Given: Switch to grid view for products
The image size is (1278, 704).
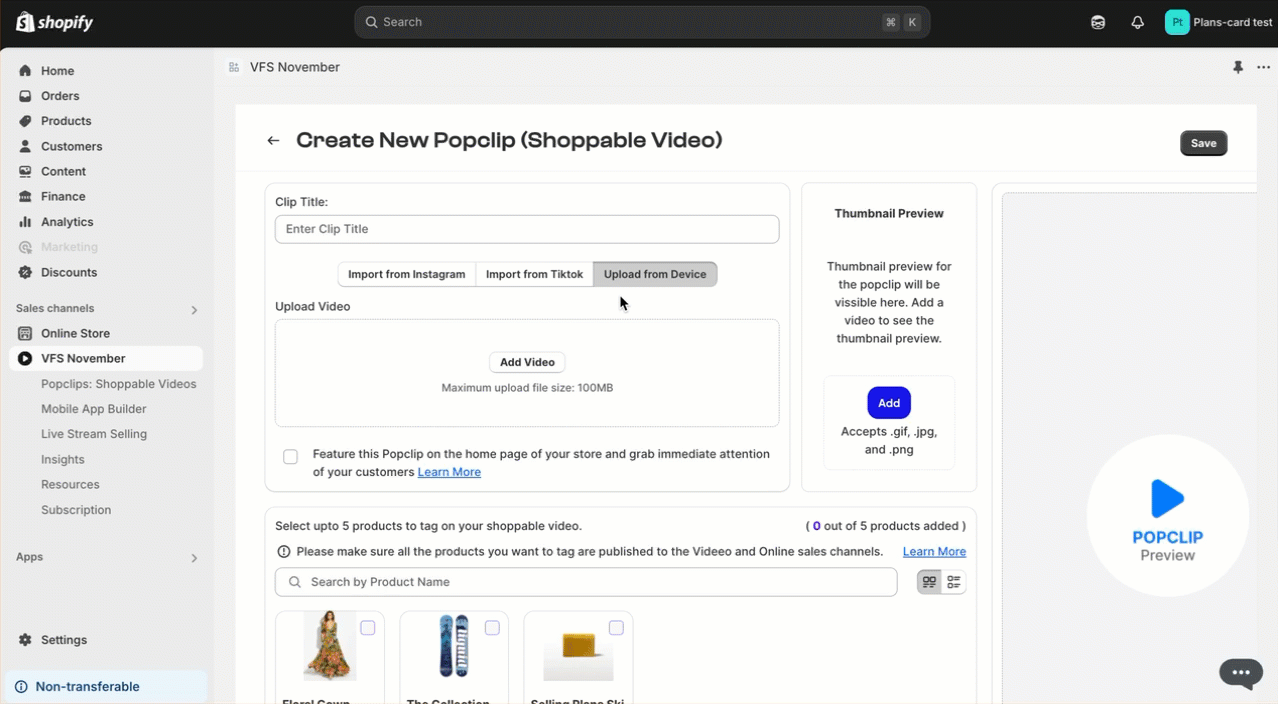Looking at the screenshot, I should pyautogui.click(x=930, y=582).
